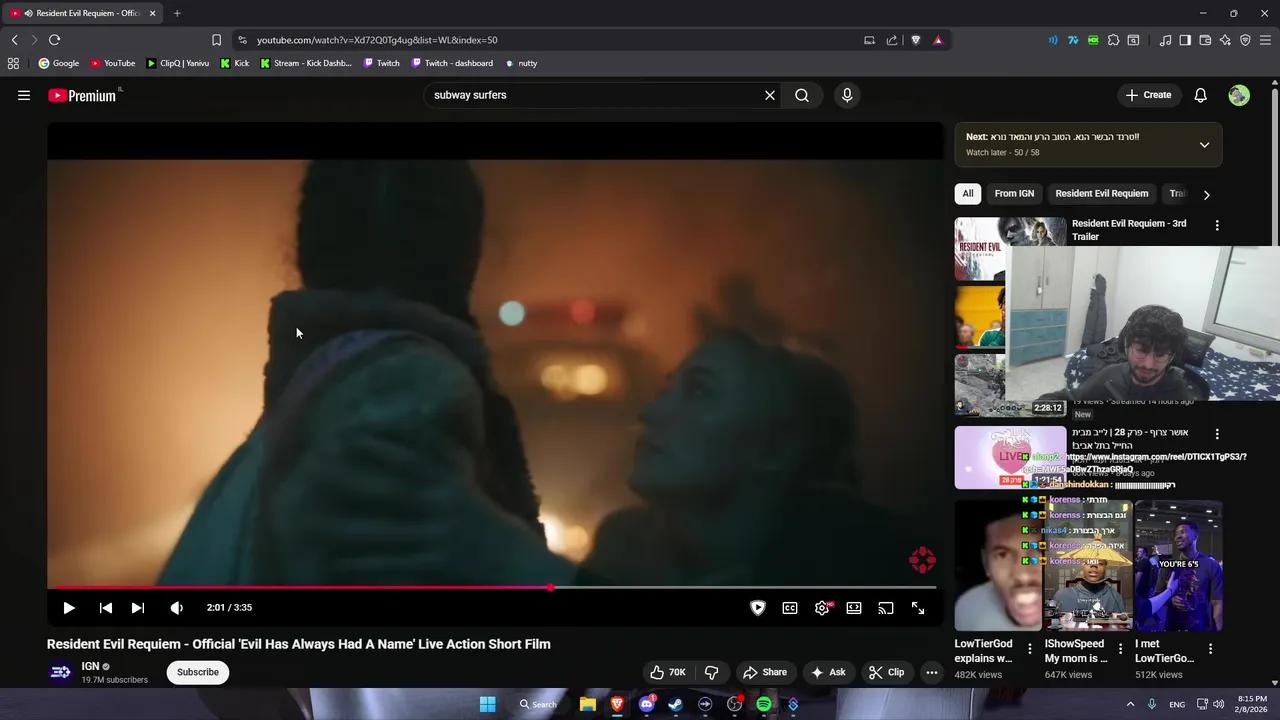
Task: Go to previous video in playlist
Action: [105, 608]
